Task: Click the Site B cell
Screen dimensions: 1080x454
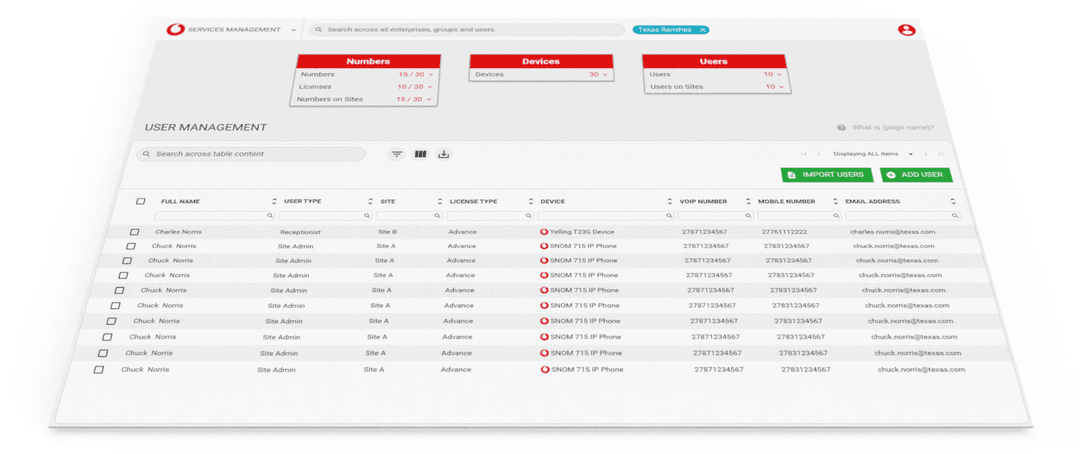Action: pyautogui.click(x=387, y=232)
